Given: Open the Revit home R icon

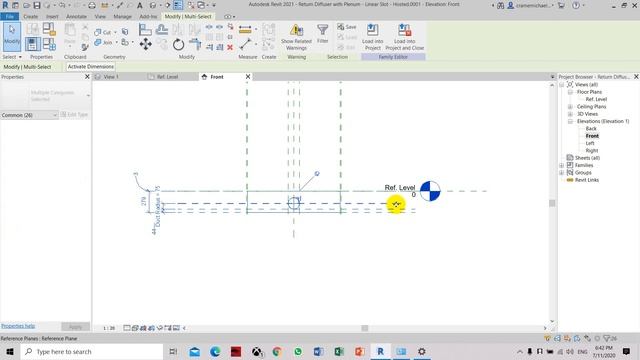Looking at the screenshot, I should pyautogui.click(x=5, y=5).
